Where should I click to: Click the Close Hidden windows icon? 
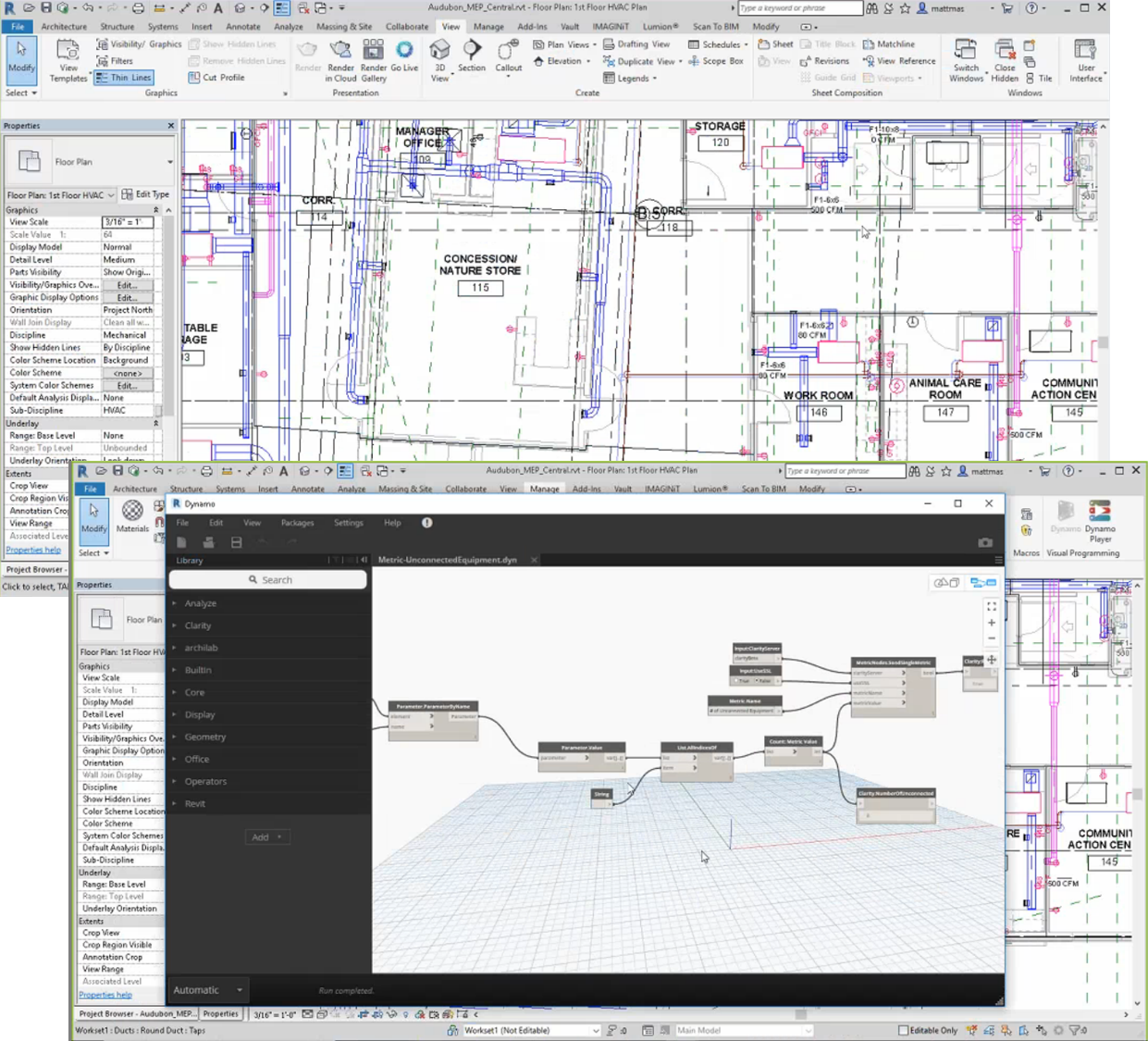(1005, 60)
